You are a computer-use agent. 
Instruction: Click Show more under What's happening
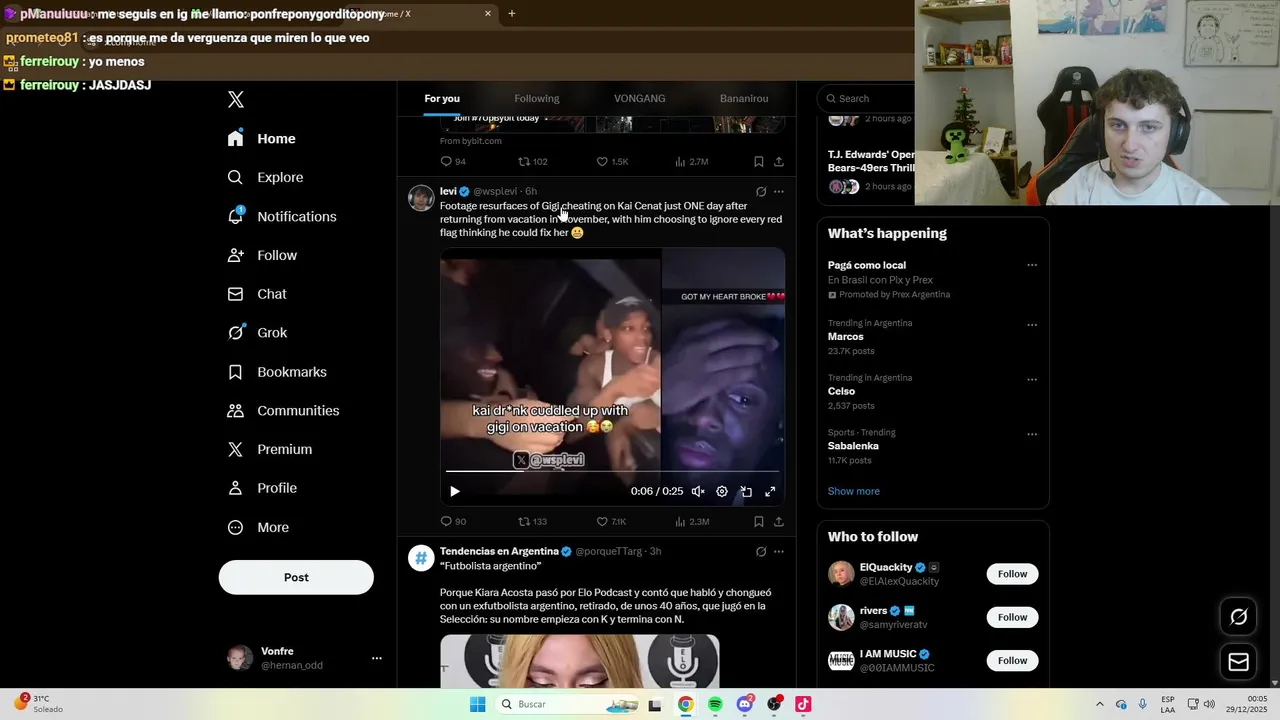(854, 491)
